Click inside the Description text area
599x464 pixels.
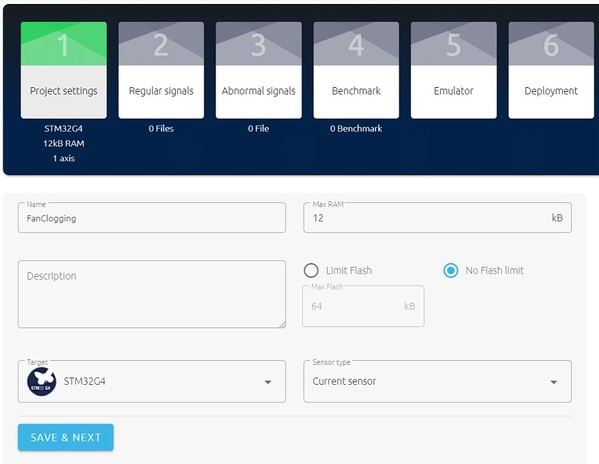(x=152, y=294)
